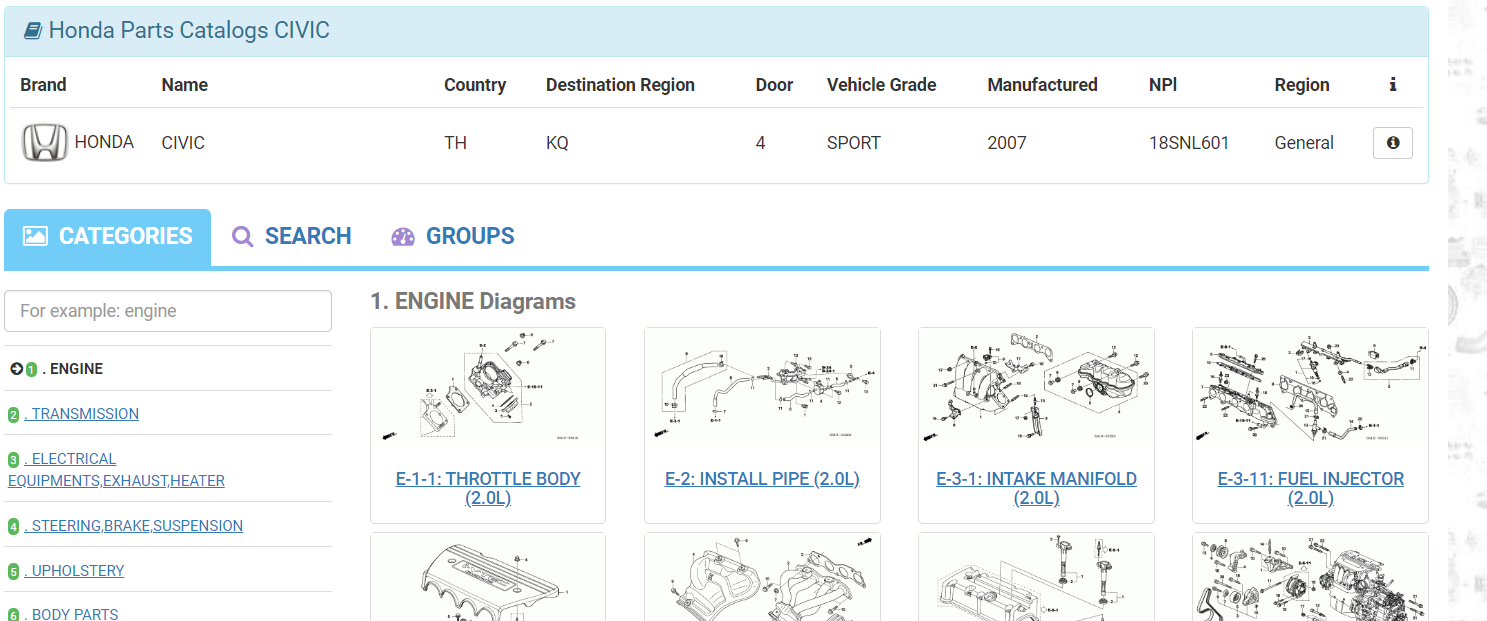Viewport: 1487px width, 621px height.
Task: Click the Manufactured year 2007
Action: pos(1007,143)
